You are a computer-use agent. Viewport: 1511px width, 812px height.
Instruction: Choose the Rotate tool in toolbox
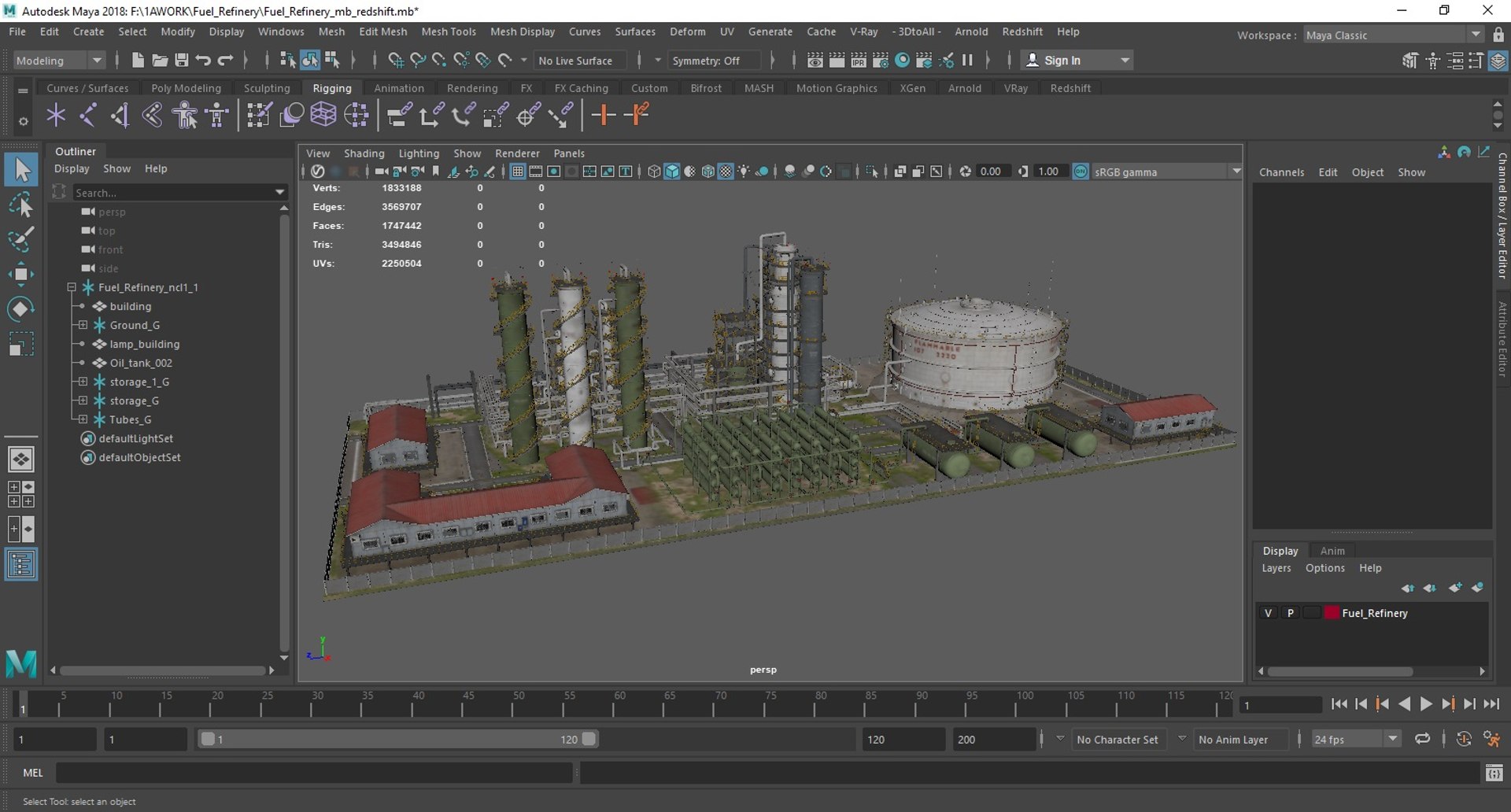[x=21, y=308]
